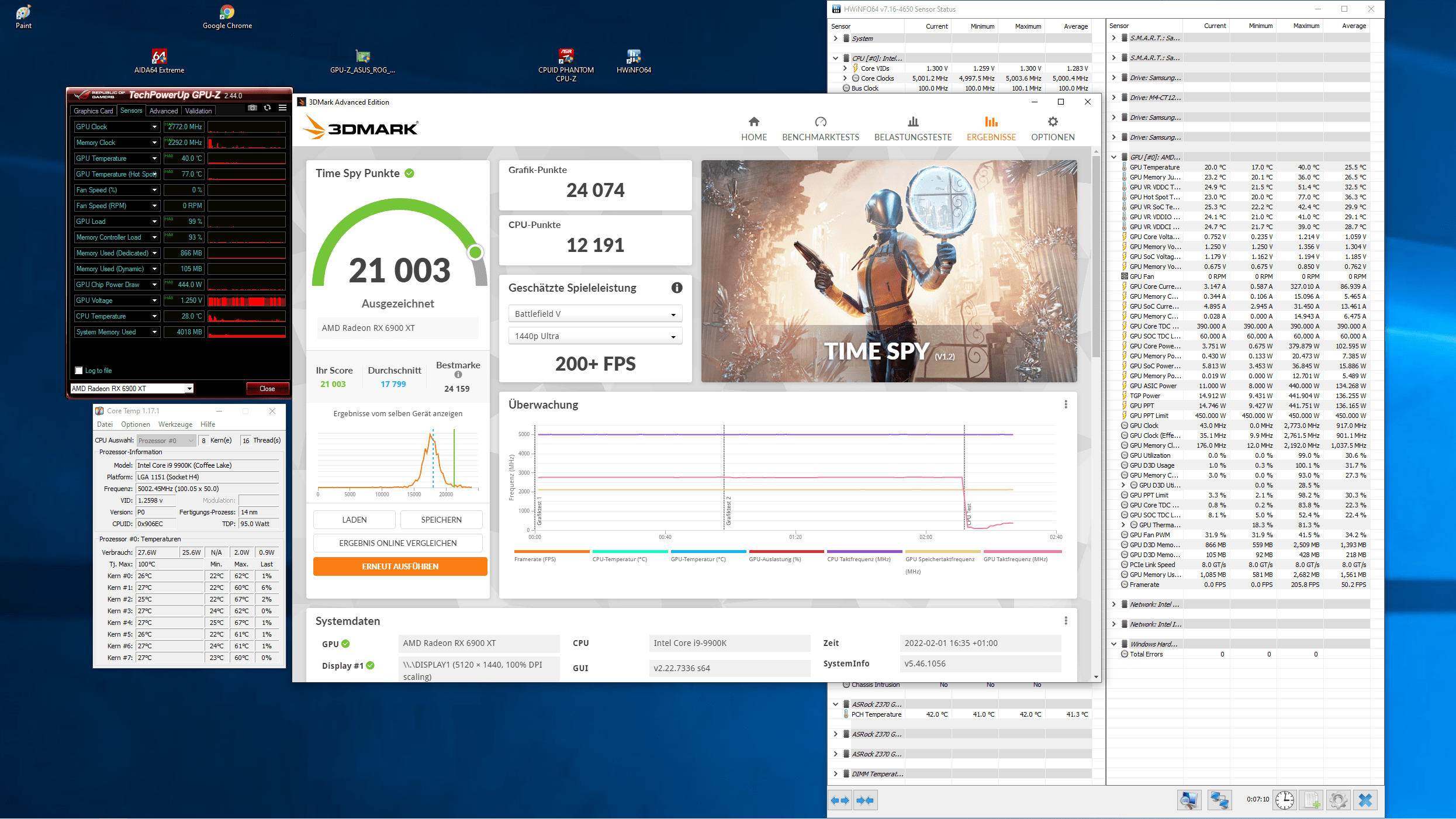The image size is (1456, 819).
Task: Click the HWiNFO clock reset icon
Action: (1285, 800)
